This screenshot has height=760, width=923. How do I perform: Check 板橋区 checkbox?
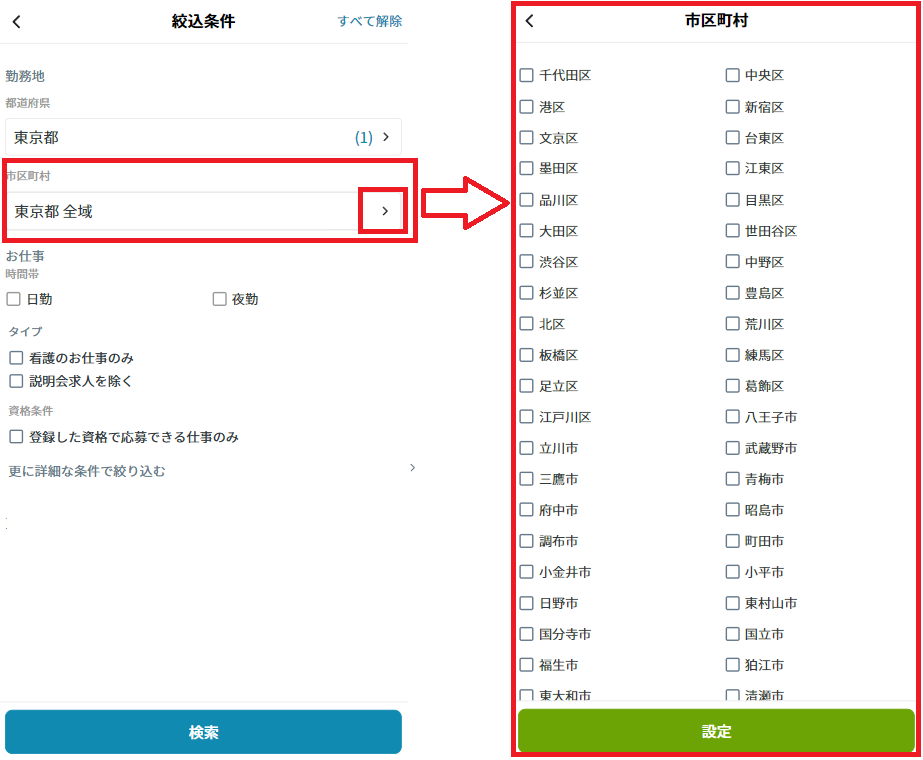tap(526, 355)
